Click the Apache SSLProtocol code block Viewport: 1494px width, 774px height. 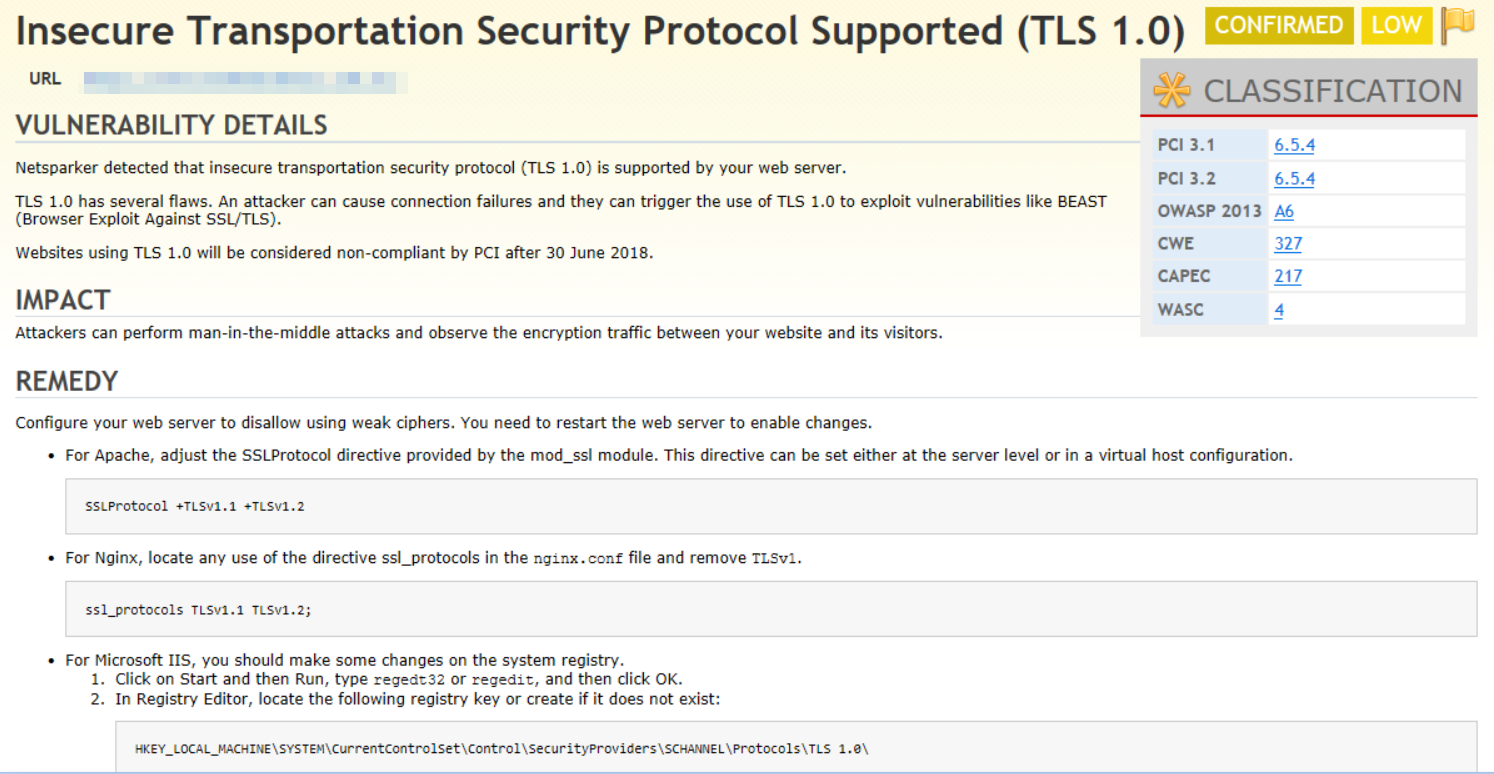tap(771, 506)
